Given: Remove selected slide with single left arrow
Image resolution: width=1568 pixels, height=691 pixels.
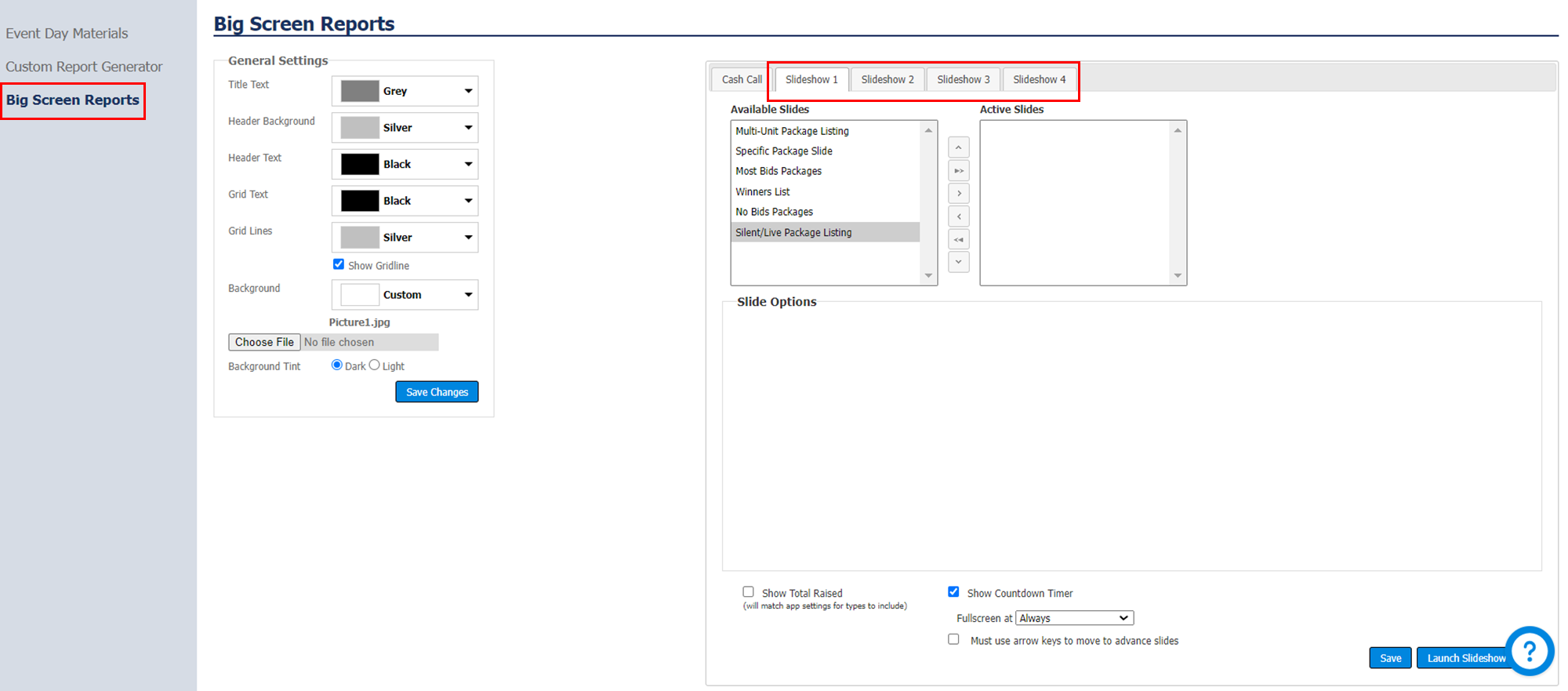Looking at the screenshot, I should 958,216.
